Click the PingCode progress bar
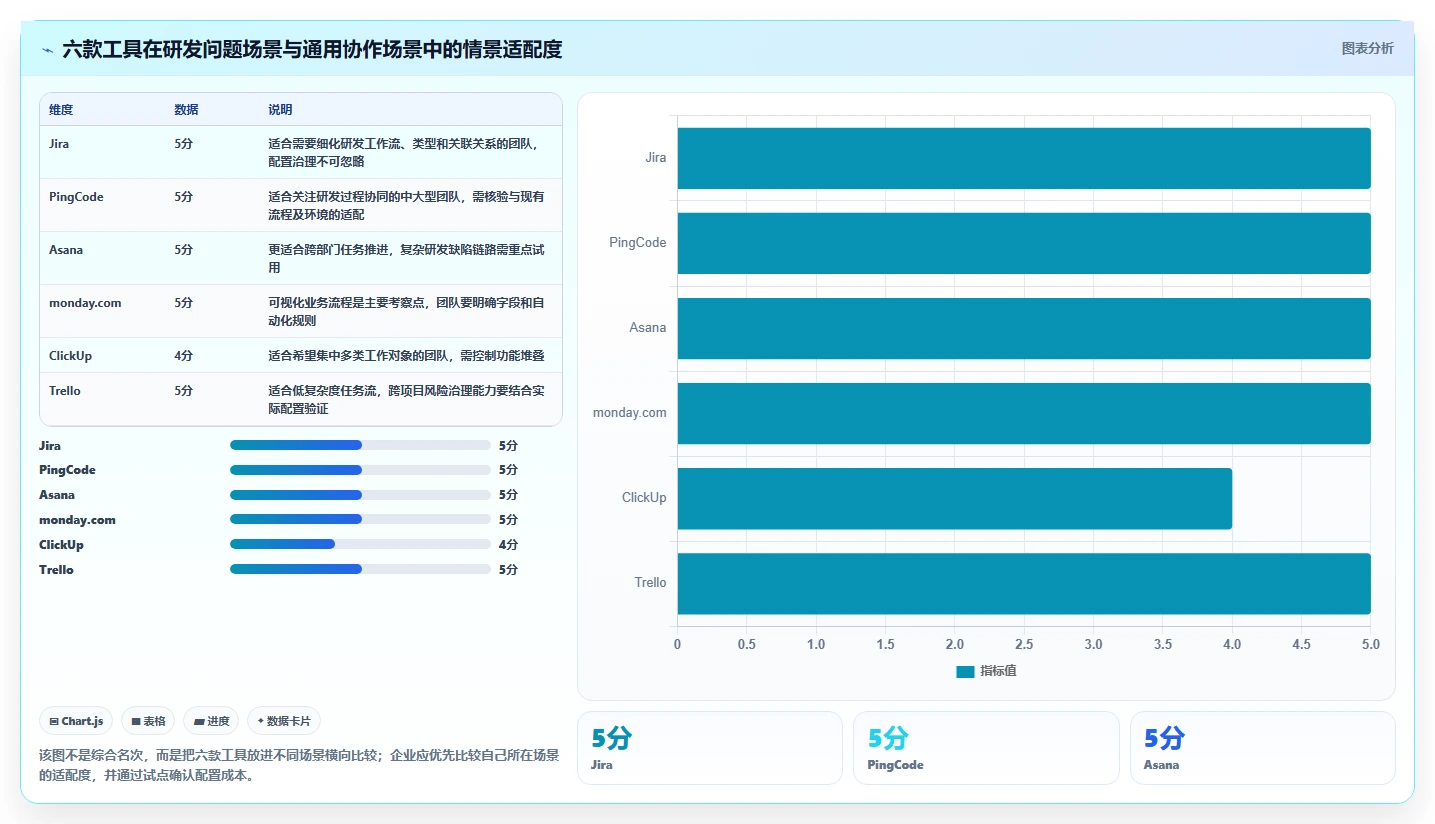The width and height of the screenshot is (1435, 824). 360,470
